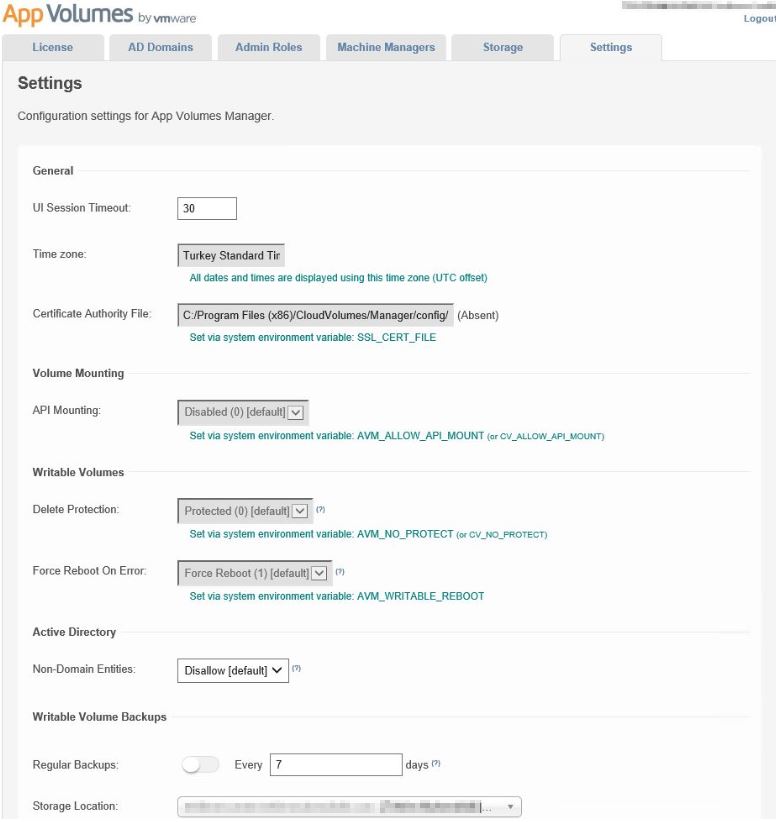The height and width of the screenshot is (822, 776).
Task: Edit the UI Session Timeout field
Action: [x=207, y=208]
